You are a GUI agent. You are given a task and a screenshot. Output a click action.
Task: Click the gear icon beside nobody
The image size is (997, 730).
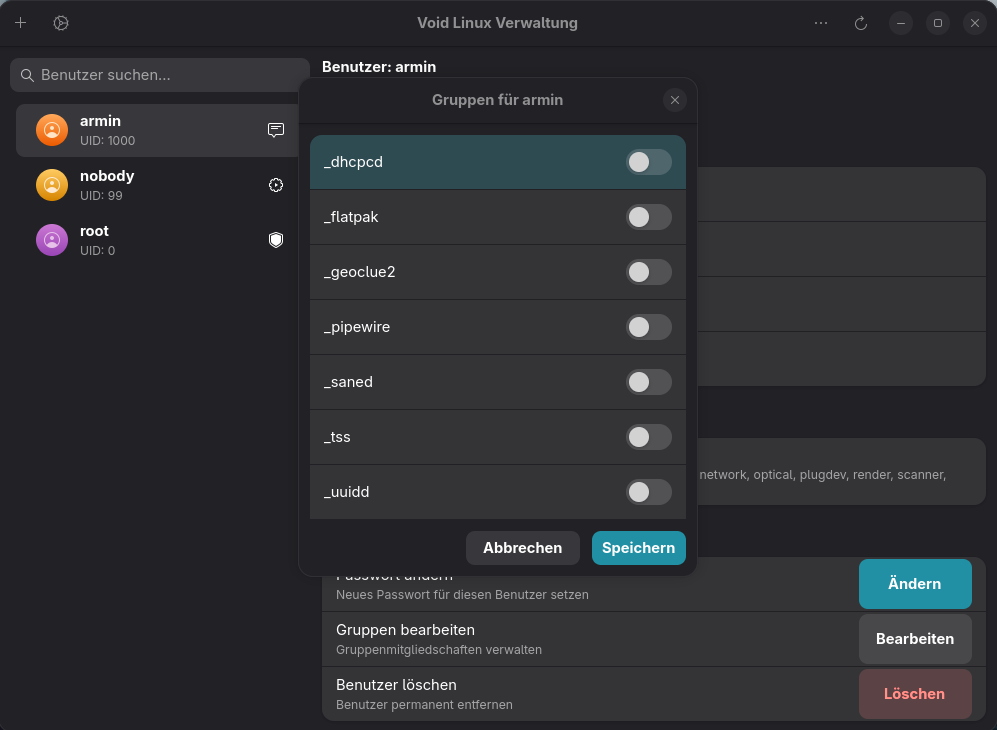(276, 185)
